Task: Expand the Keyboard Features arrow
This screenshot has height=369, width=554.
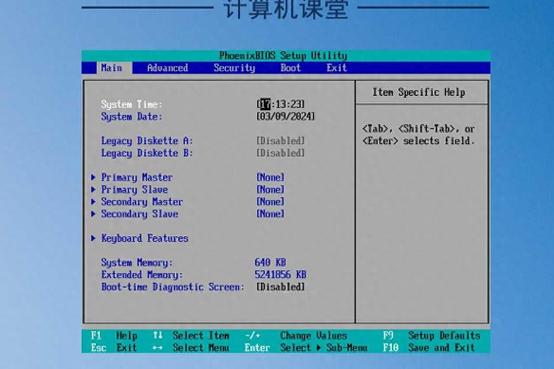Action: pyautogui.click(x=93, y=238)
